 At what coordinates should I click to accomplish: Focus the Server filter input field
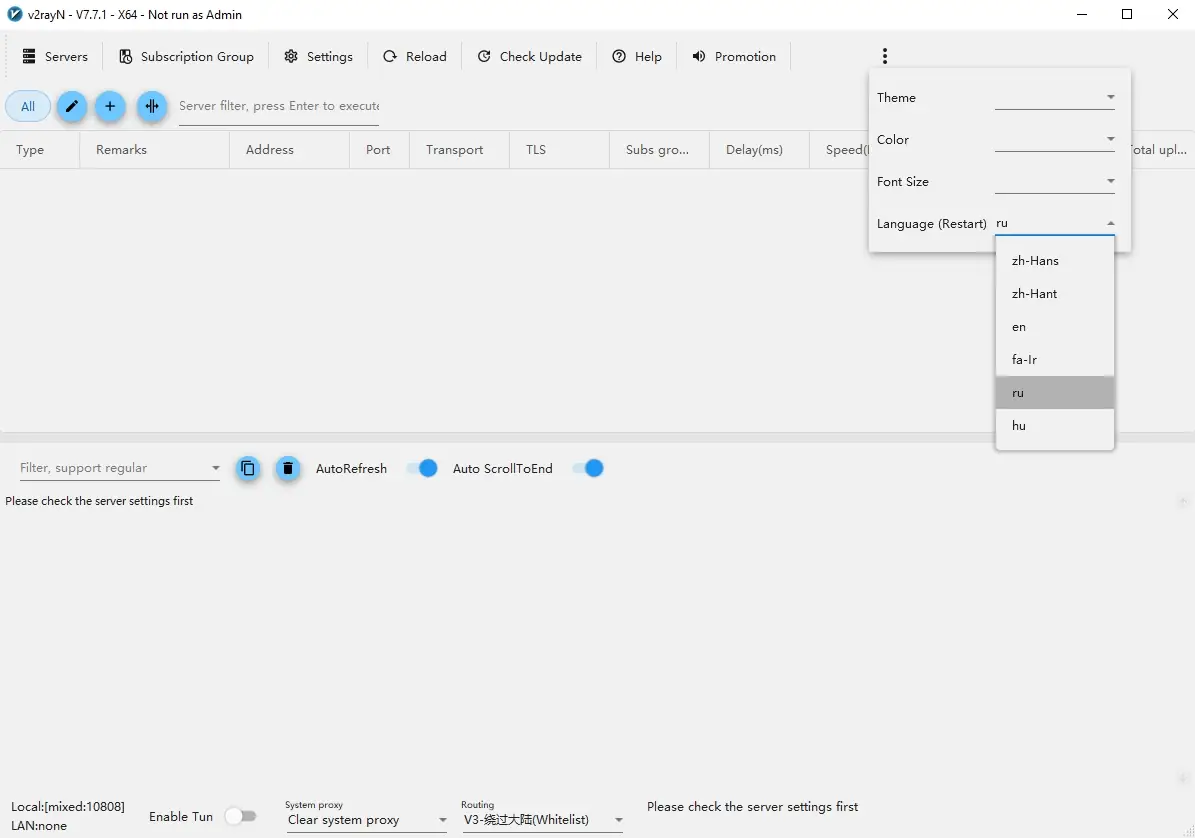279,107
